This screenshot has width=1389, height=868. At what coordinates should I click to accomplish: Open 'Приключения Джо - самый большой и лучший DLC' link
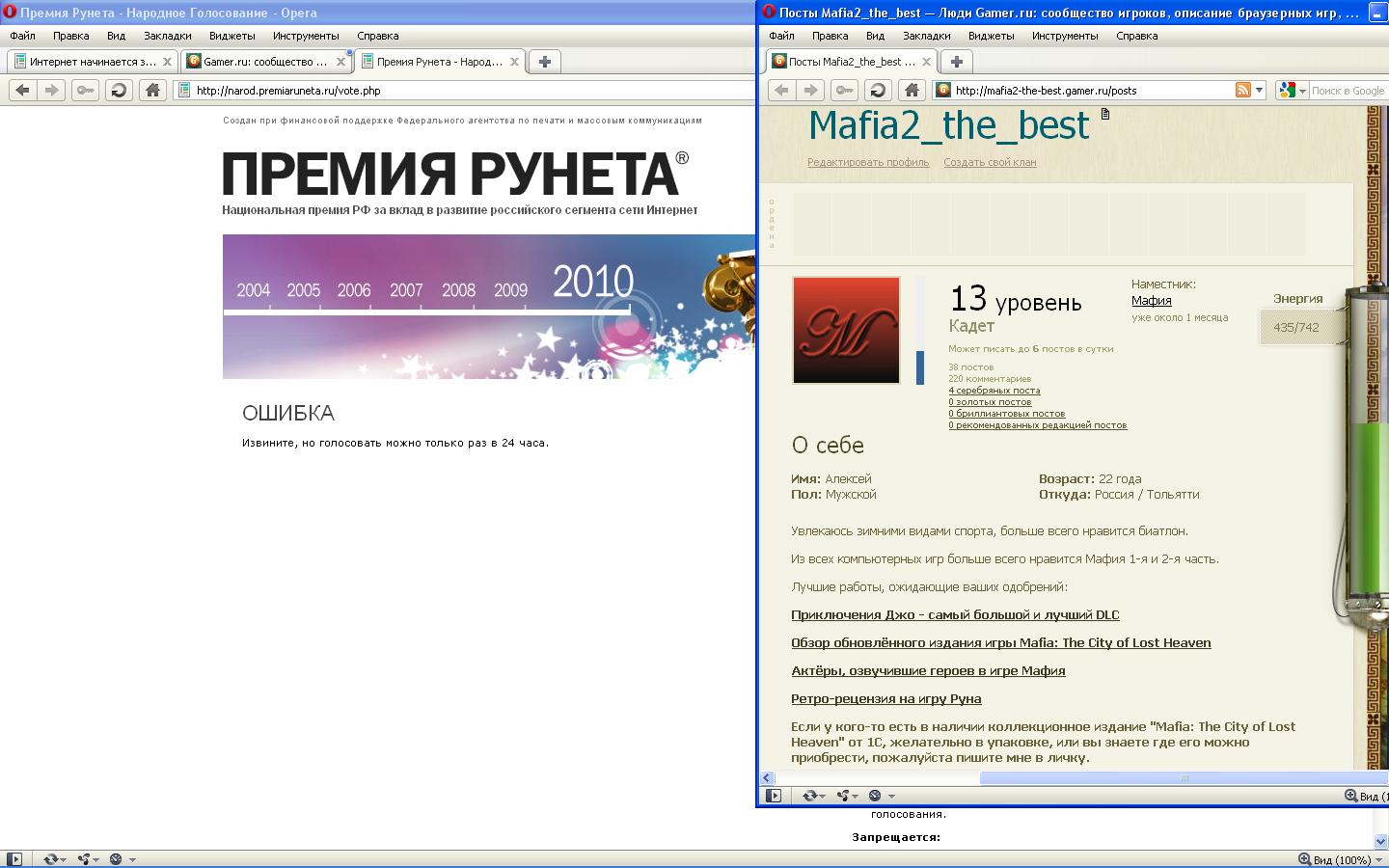(955, 615)
